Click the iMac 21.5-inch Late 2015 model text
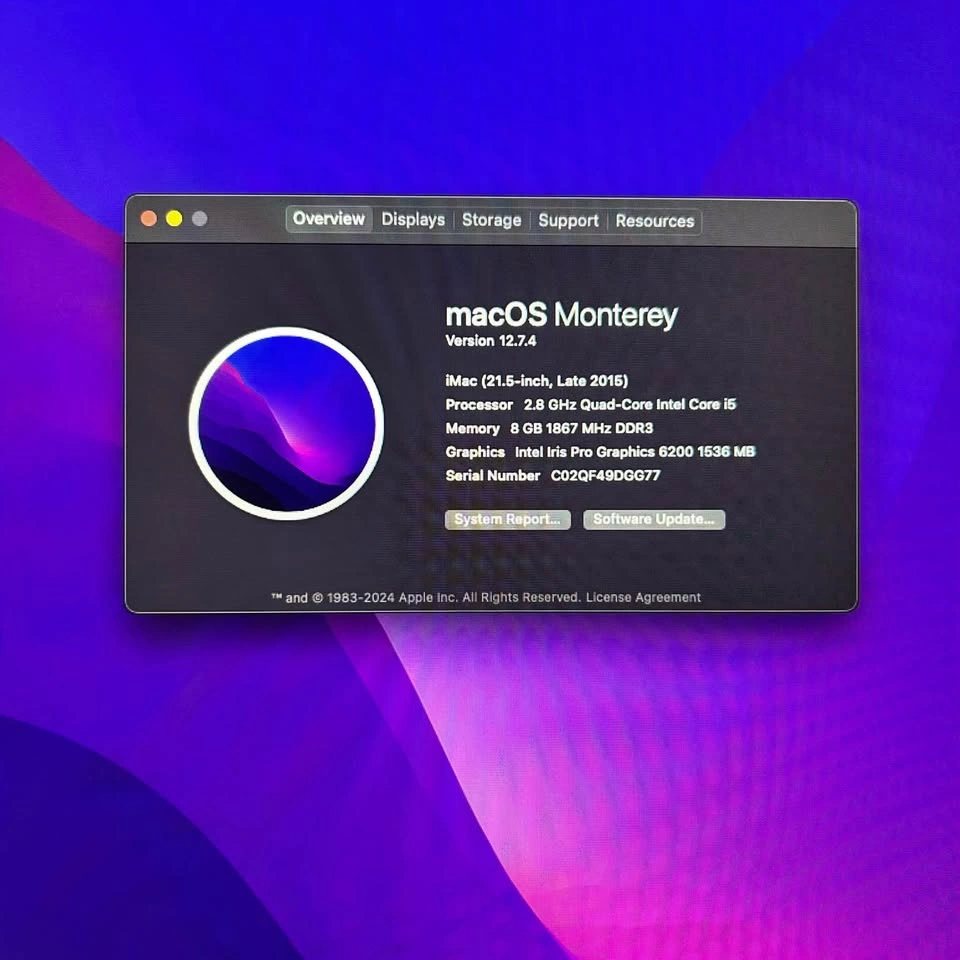 (x=537, y=381)
